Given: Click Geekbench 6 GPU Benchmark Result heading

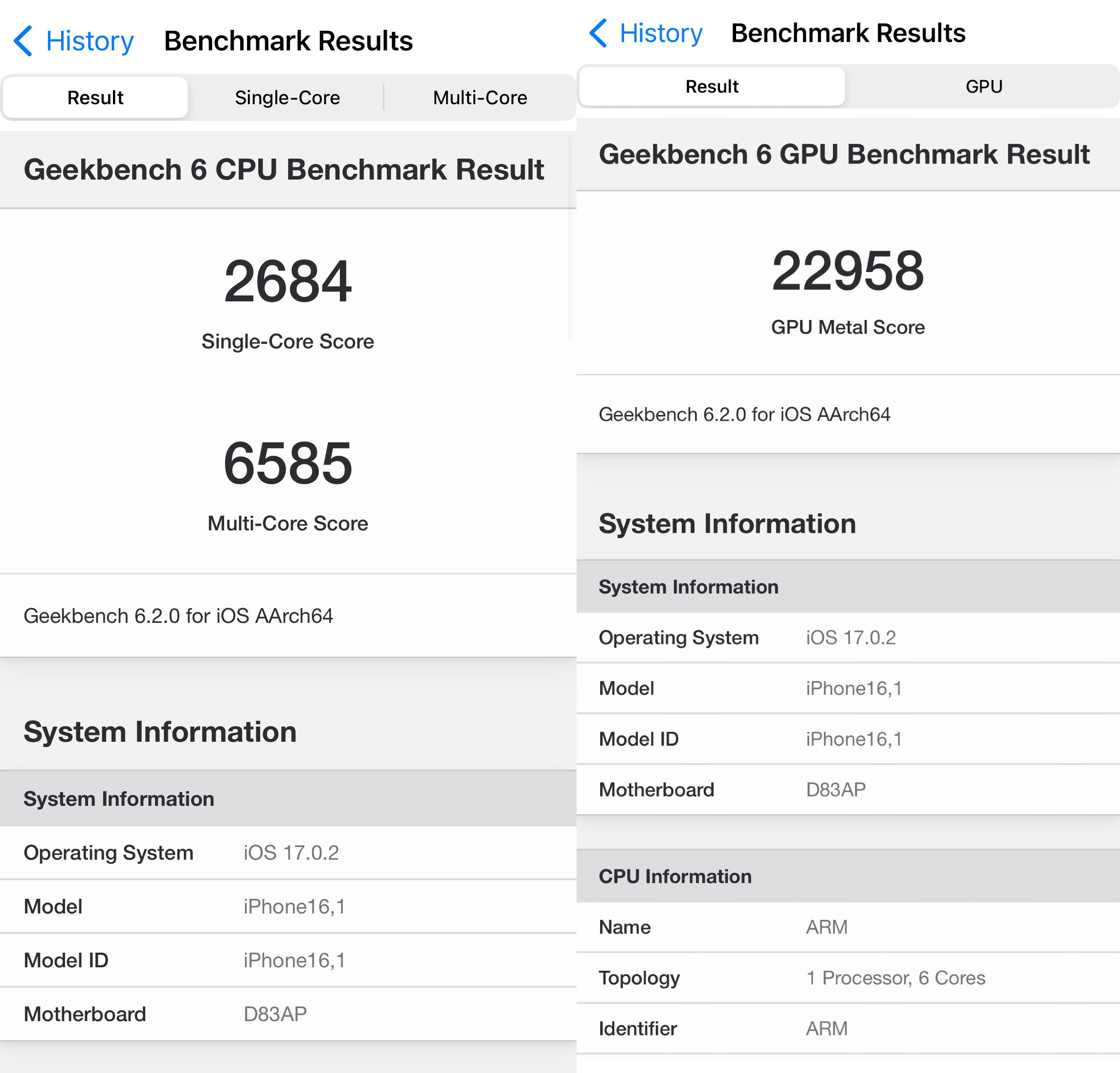Looking at the screenshot, I should (844, 154).
